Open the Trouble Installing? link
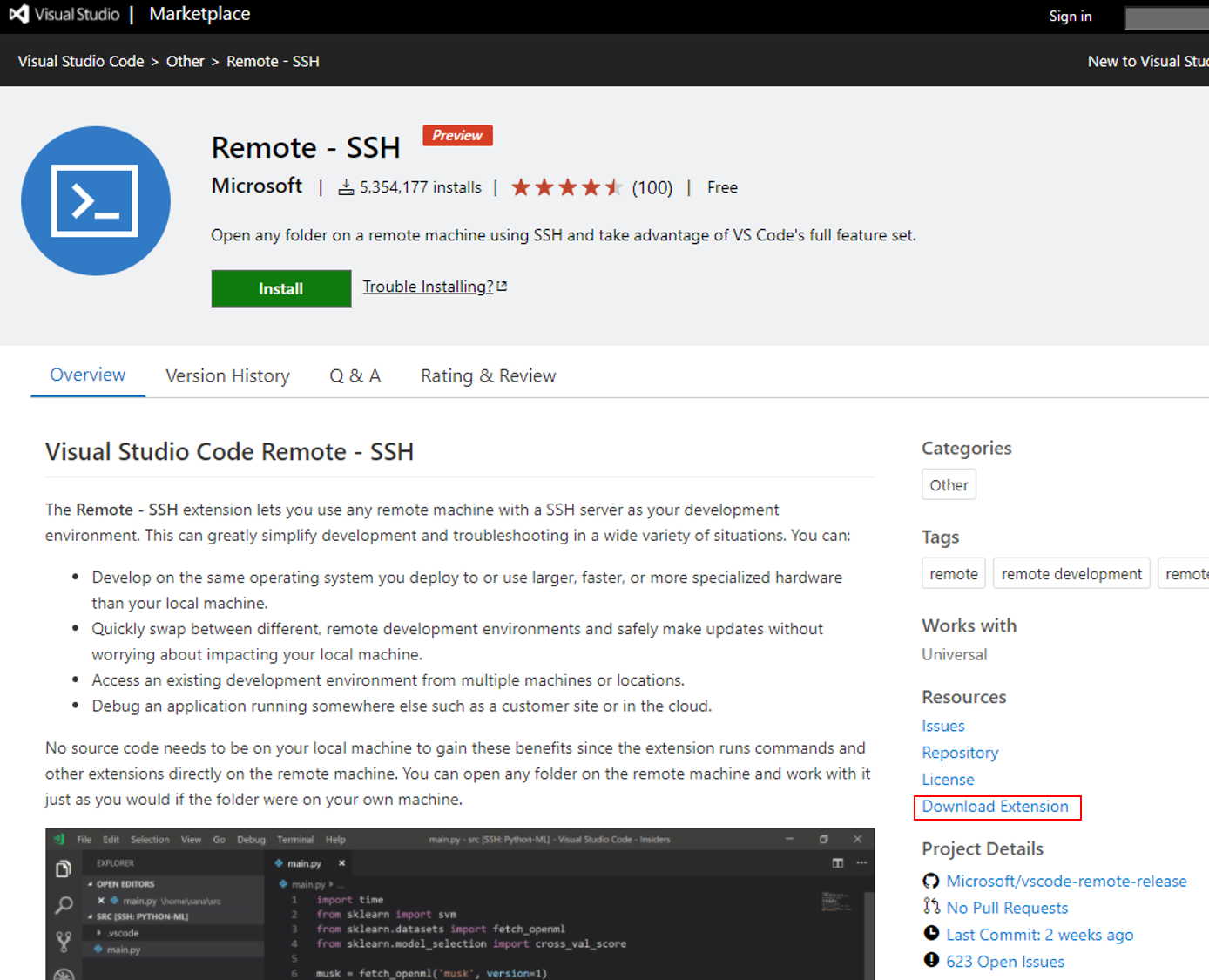 coord(428,287)
